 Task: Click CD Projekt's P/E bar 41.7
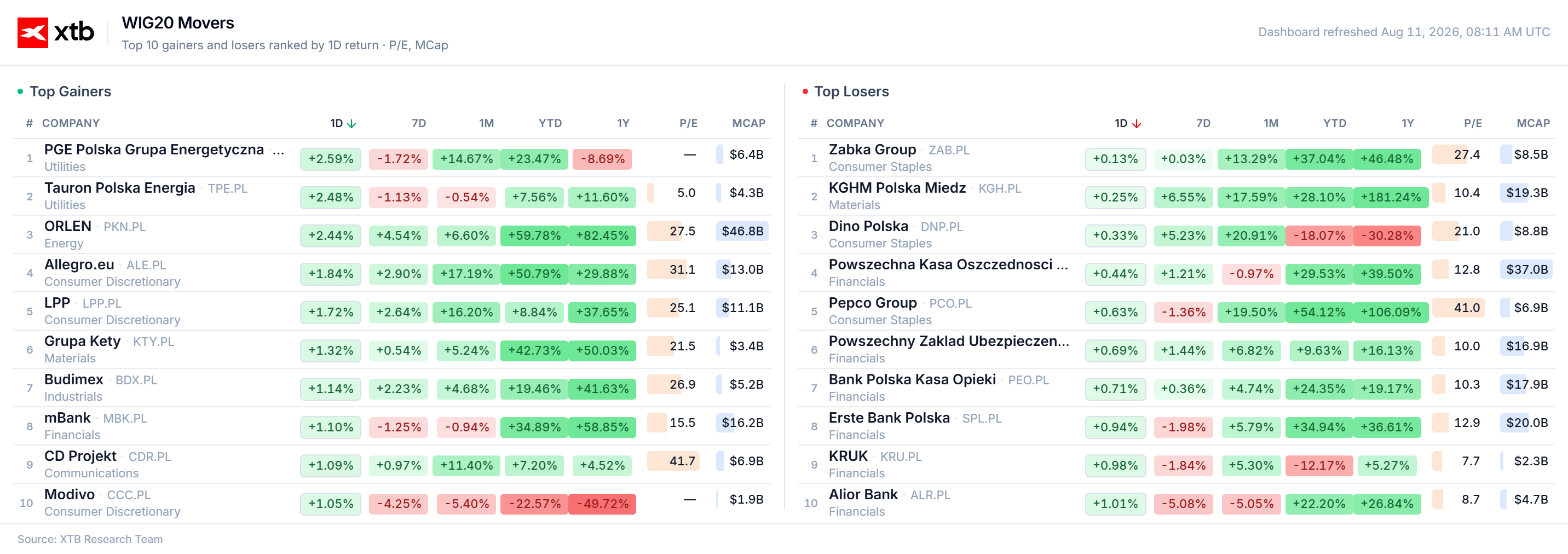click(673, 461)
